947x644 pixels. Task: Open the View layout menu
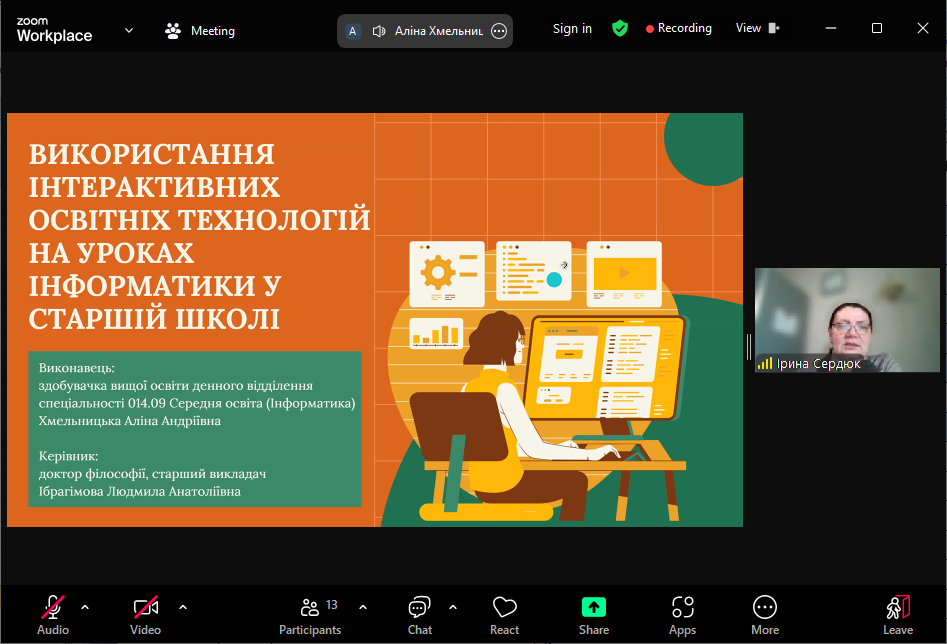(757, 29)
